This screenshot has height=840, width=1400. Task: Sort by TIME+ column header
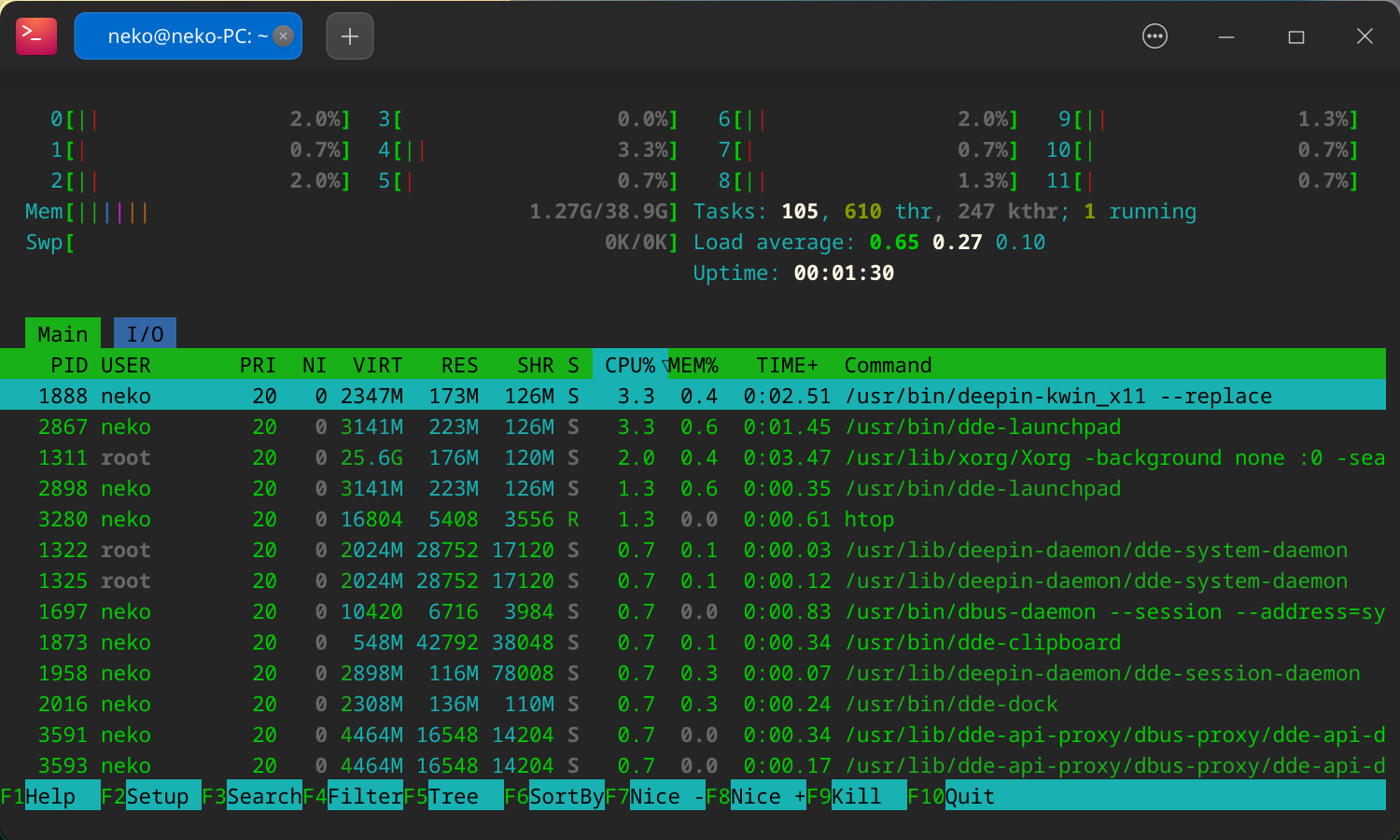pos(787,365)
